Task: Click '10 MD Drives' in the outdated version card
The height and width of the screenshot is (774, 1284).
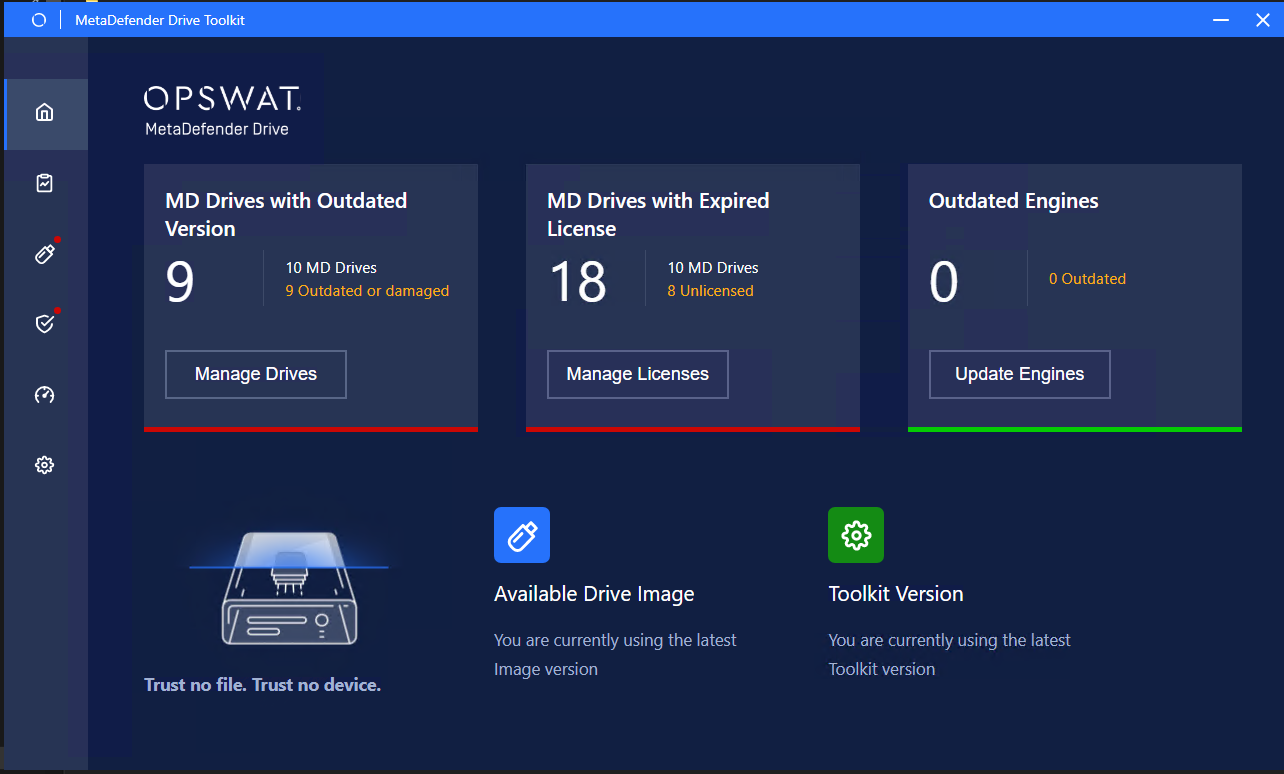Action: click(x=331, y=268)
